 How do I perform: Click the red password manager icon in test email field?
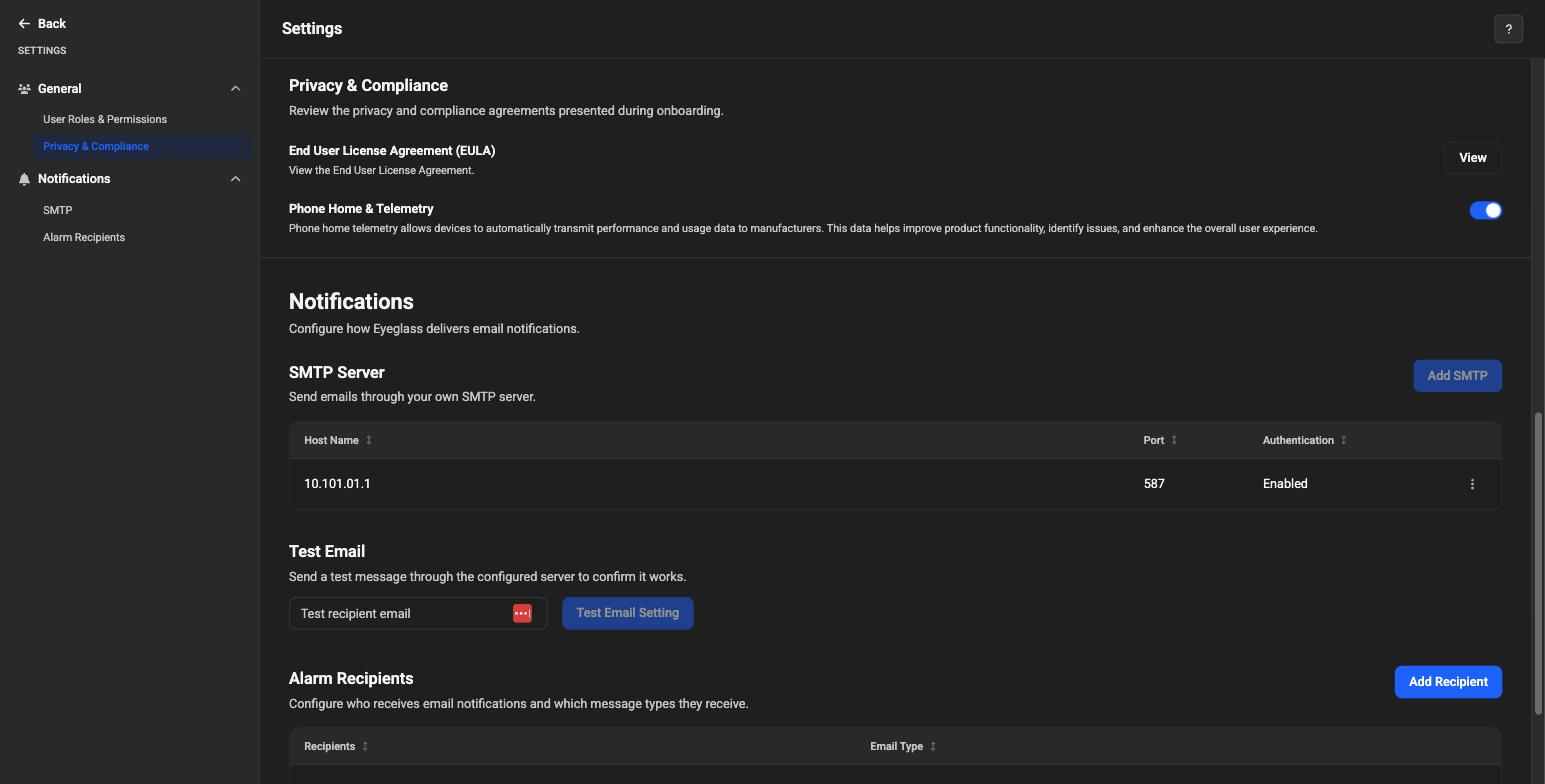pos(522,613)
